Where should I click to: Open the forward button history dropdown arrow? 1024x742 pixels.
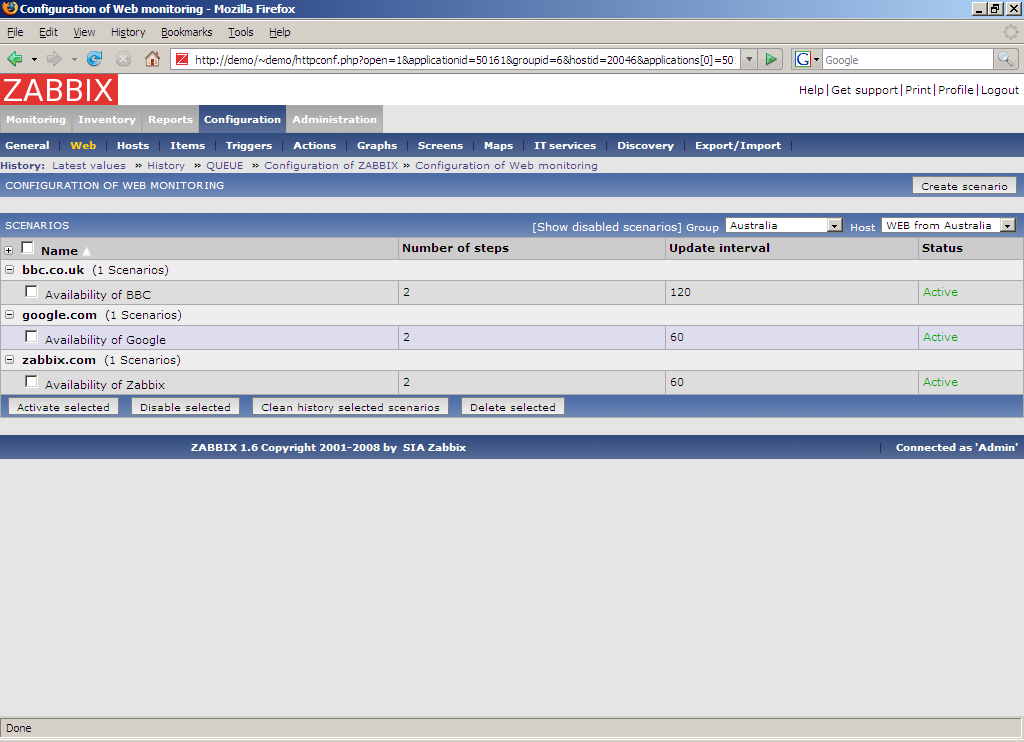[74, 59]
